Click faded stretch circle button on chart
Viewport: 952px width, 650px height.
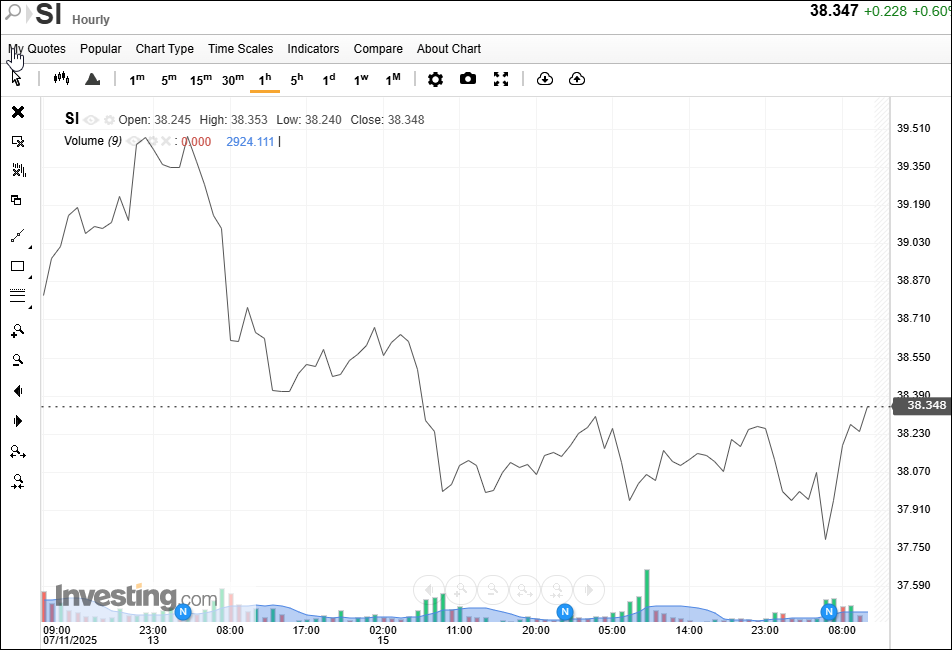pos(525,589)
